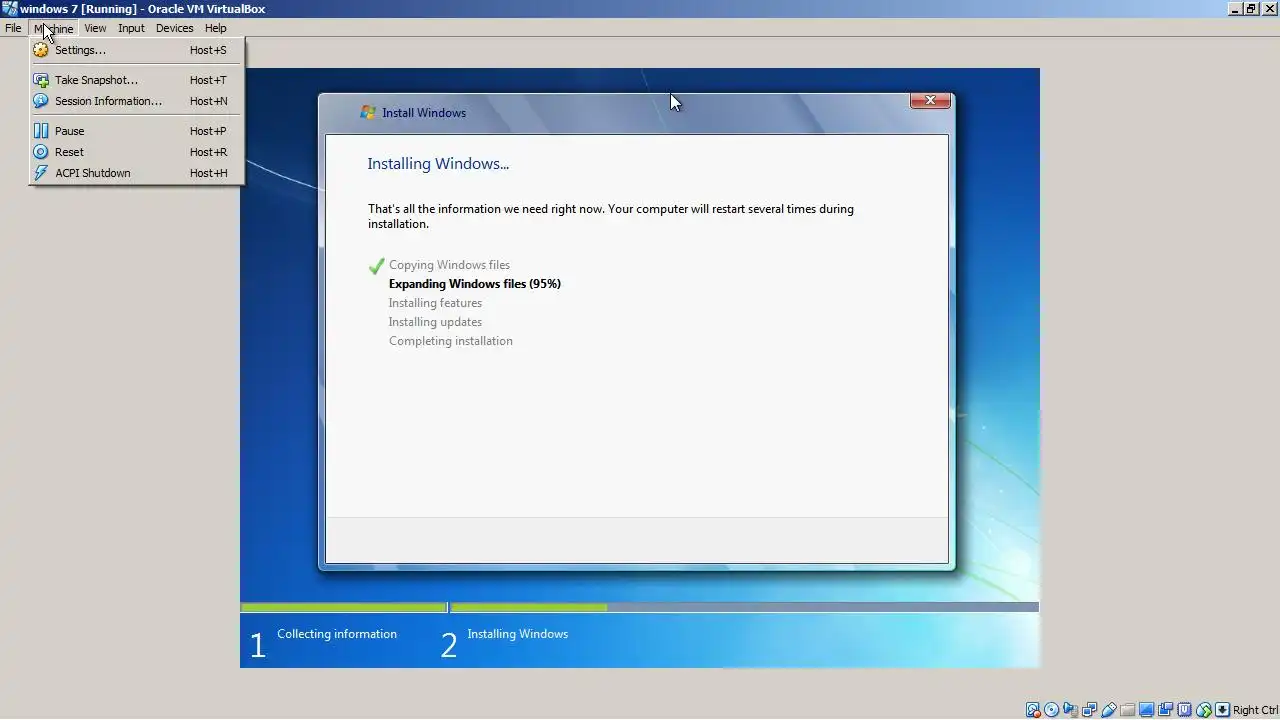1280x720 pixels.
Task: Choose ACPI Shutdown menu entry
Action: [x=137, y=173]
